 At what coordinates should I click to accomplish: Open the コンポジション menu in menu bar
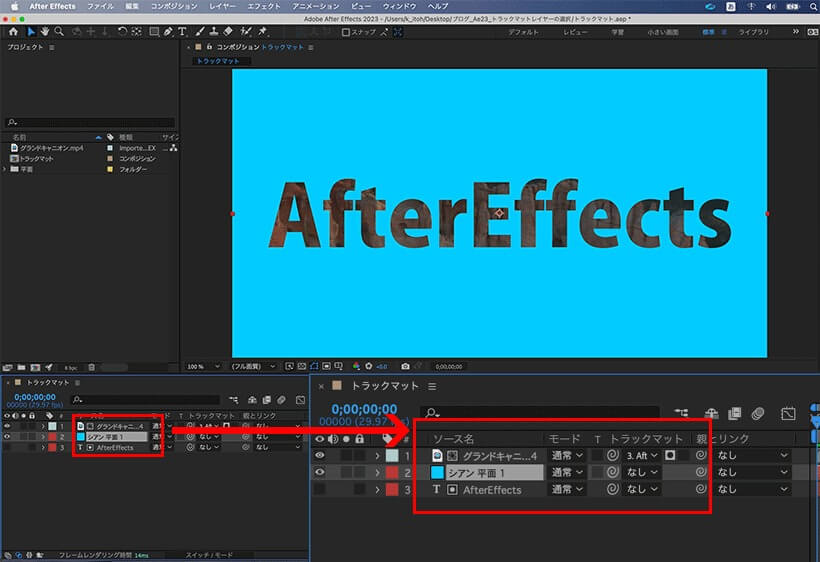(x=174, y=6)
